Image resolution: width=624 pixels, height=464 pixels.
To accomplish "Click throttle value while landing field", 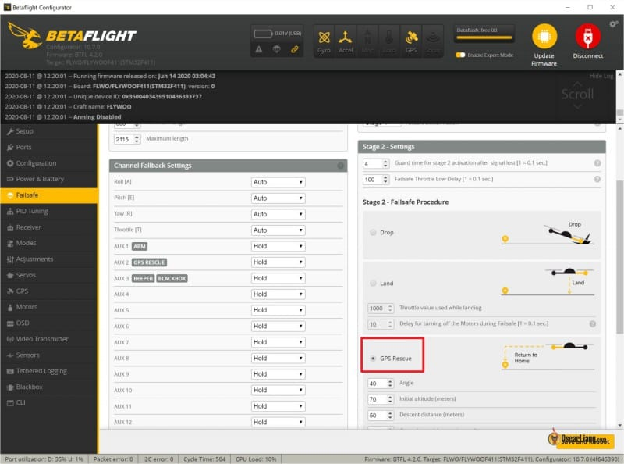I will coord(381,308).
